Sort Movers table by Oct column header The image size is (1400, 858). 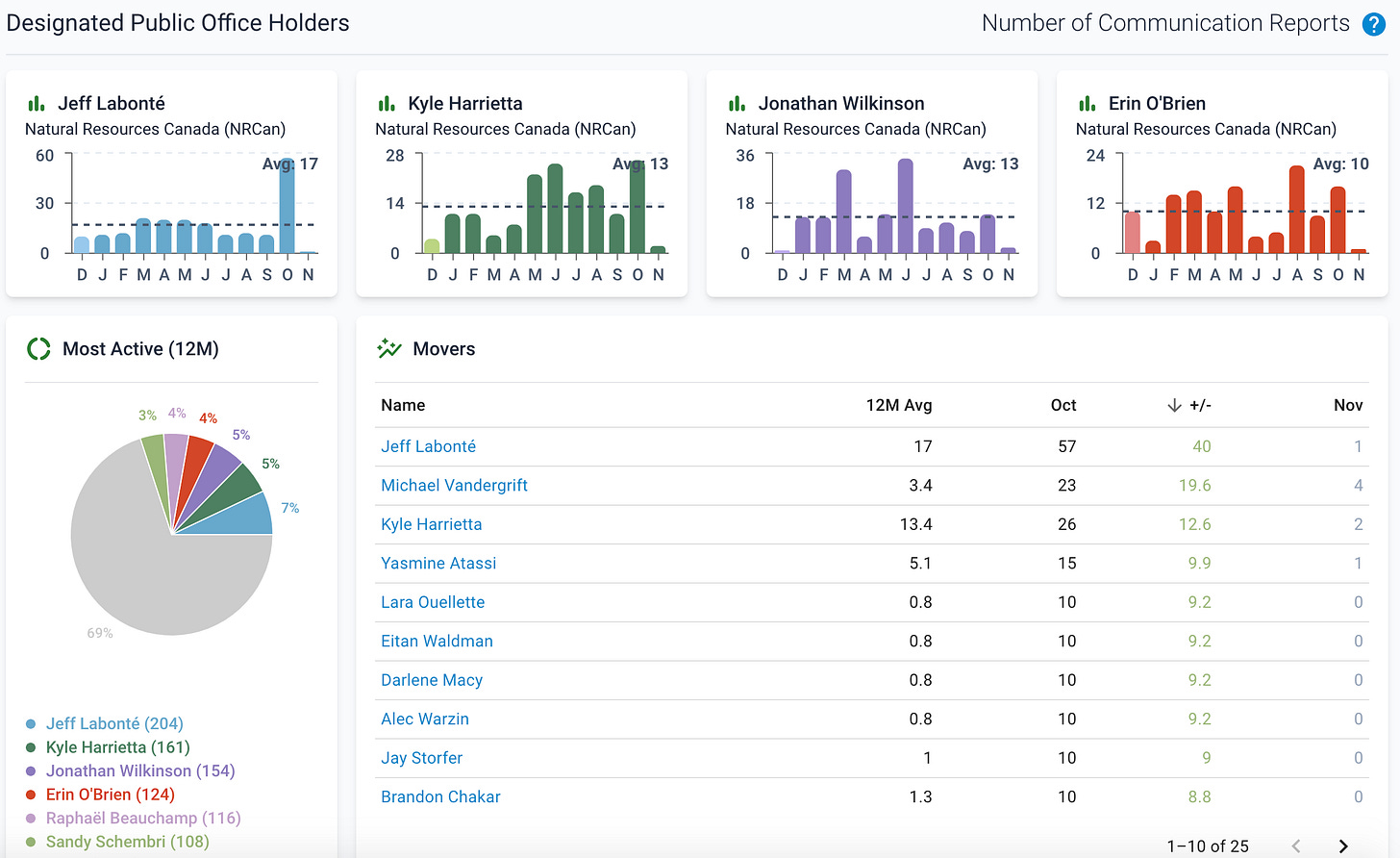tap(1063, 405)
